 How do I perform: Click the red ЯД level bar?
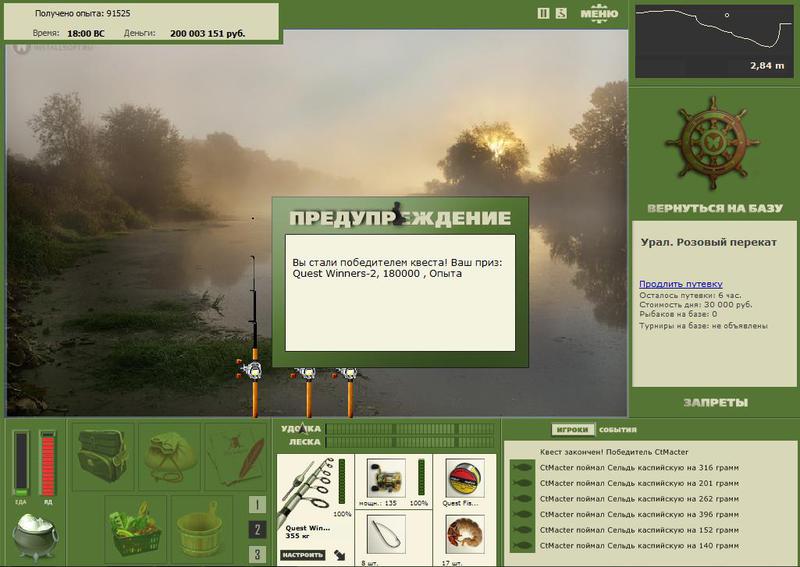click(x=47, y=464)
